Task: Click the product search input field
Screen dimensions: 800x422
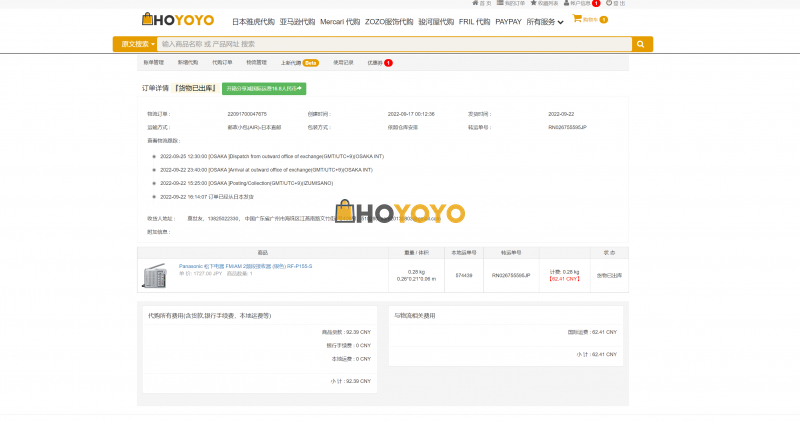Action: [394, 44]
